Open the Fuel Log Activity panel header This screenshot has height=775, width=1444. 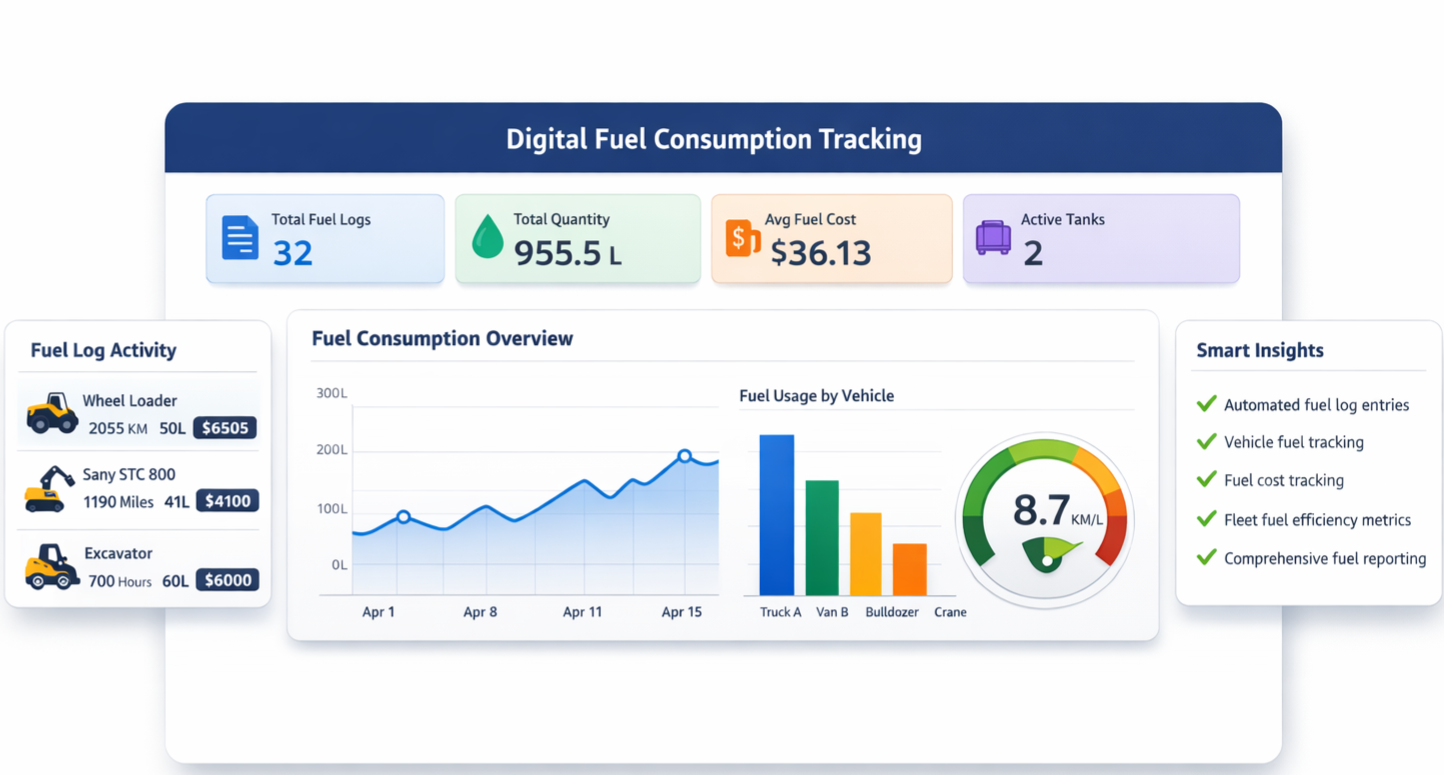[x=104, y=350]
